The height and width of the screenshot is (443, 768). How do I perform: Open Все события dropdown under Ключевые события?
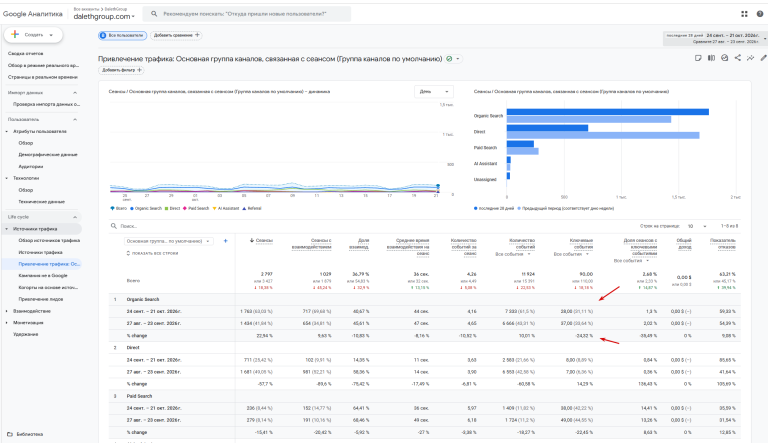[571, 254]
